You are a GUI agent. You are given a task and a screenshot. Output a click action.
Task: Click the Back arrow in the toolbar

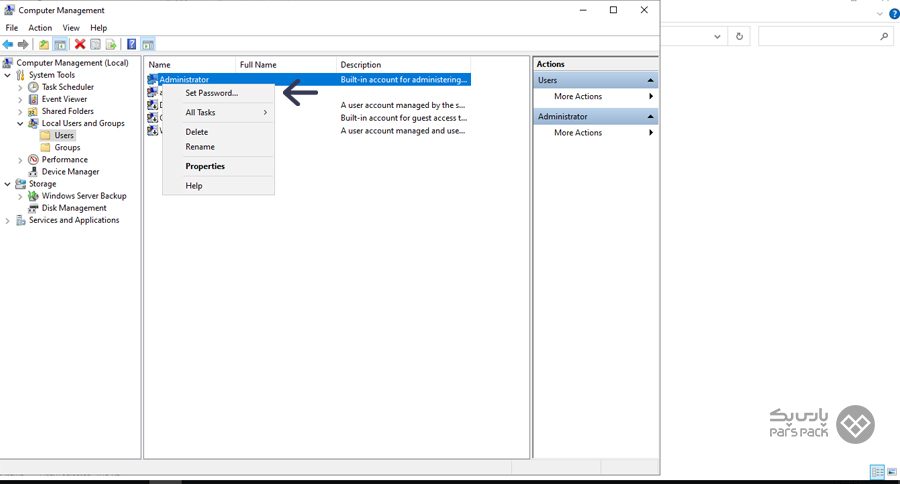click(8, 44)
